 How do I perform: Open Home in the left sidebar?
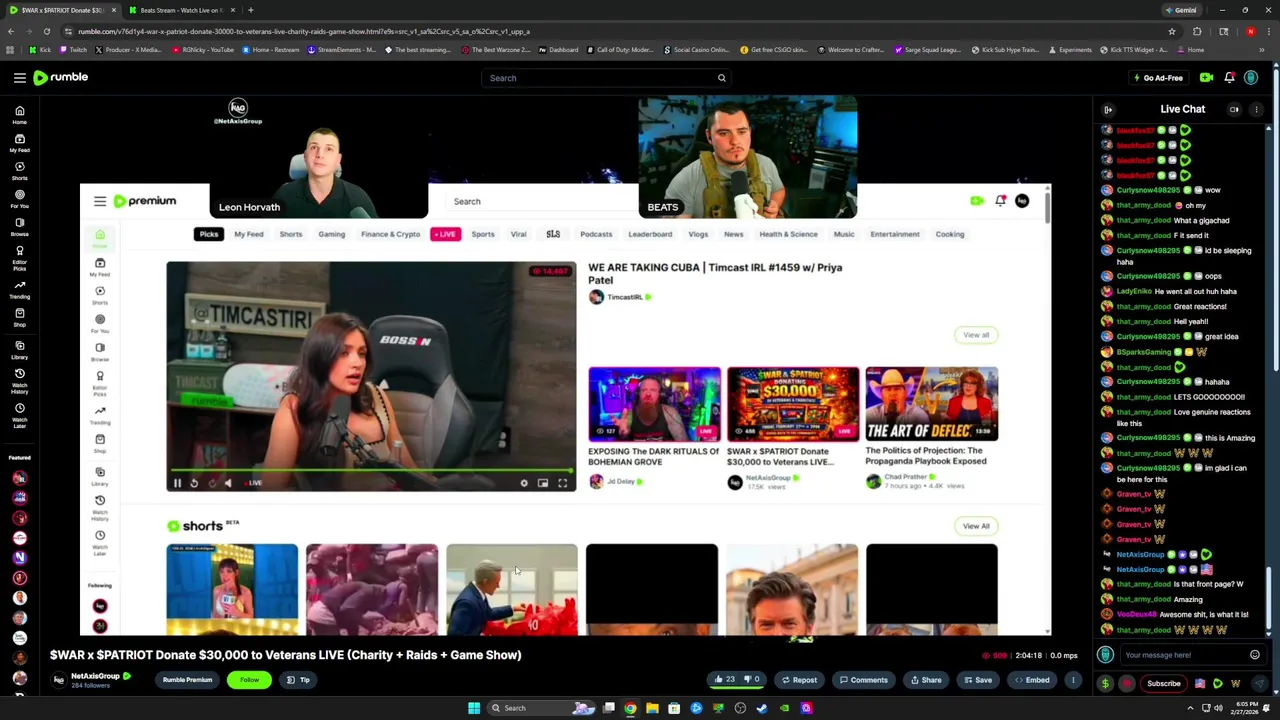click(x=19, y=115)
